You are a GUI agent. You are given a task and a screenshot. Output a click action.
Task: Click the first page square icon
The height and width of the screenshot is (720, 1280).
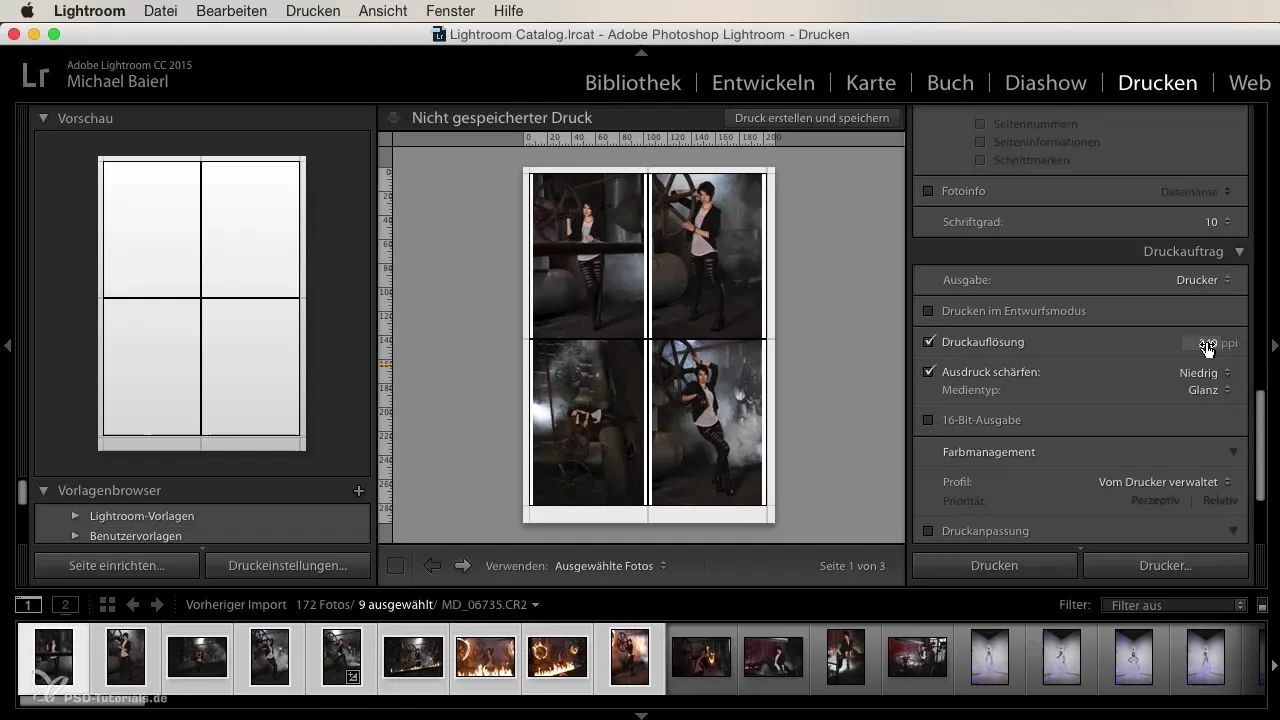[395, 566]
